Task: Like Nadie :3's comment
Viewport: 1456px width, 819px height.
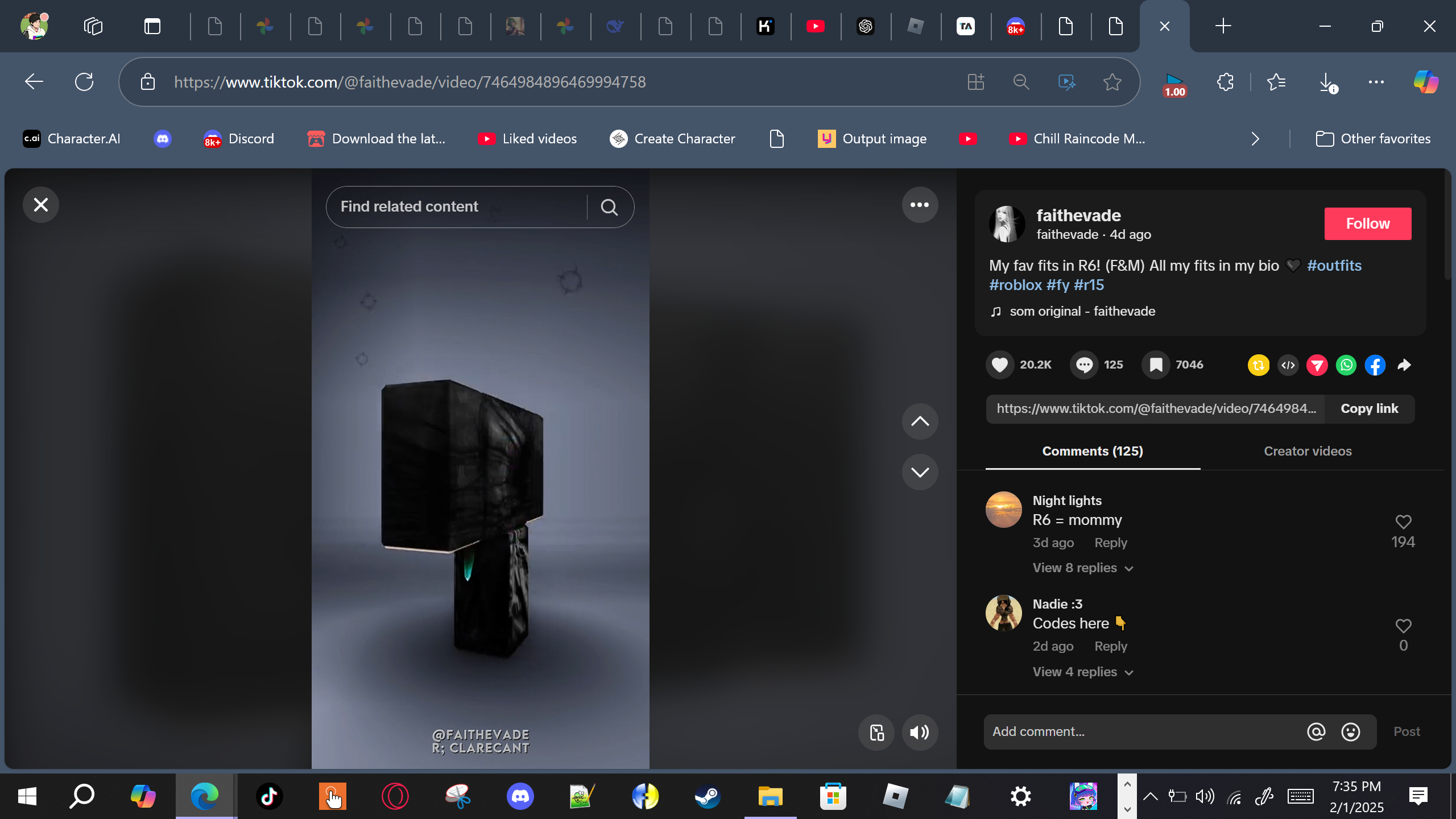Action: tap(1403, 626)
